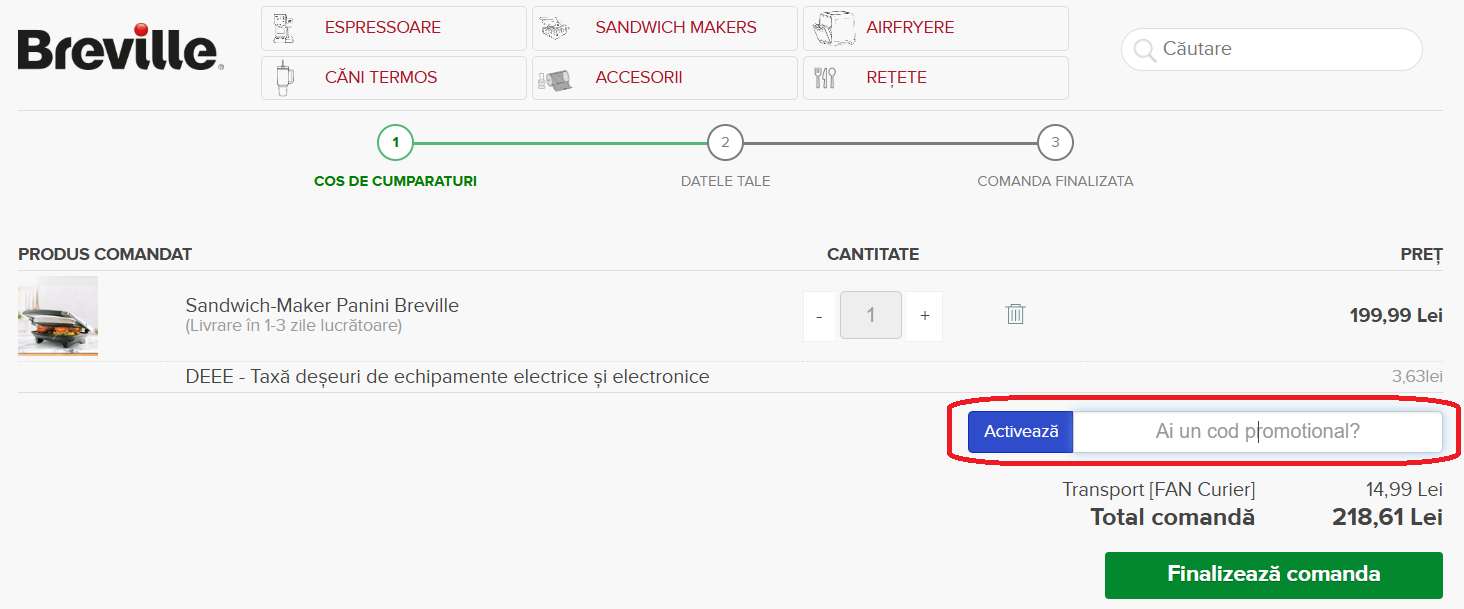Click the Finalizează comanda button
This screenshot has width=1464, height=609.
[x=1272, y=574]
